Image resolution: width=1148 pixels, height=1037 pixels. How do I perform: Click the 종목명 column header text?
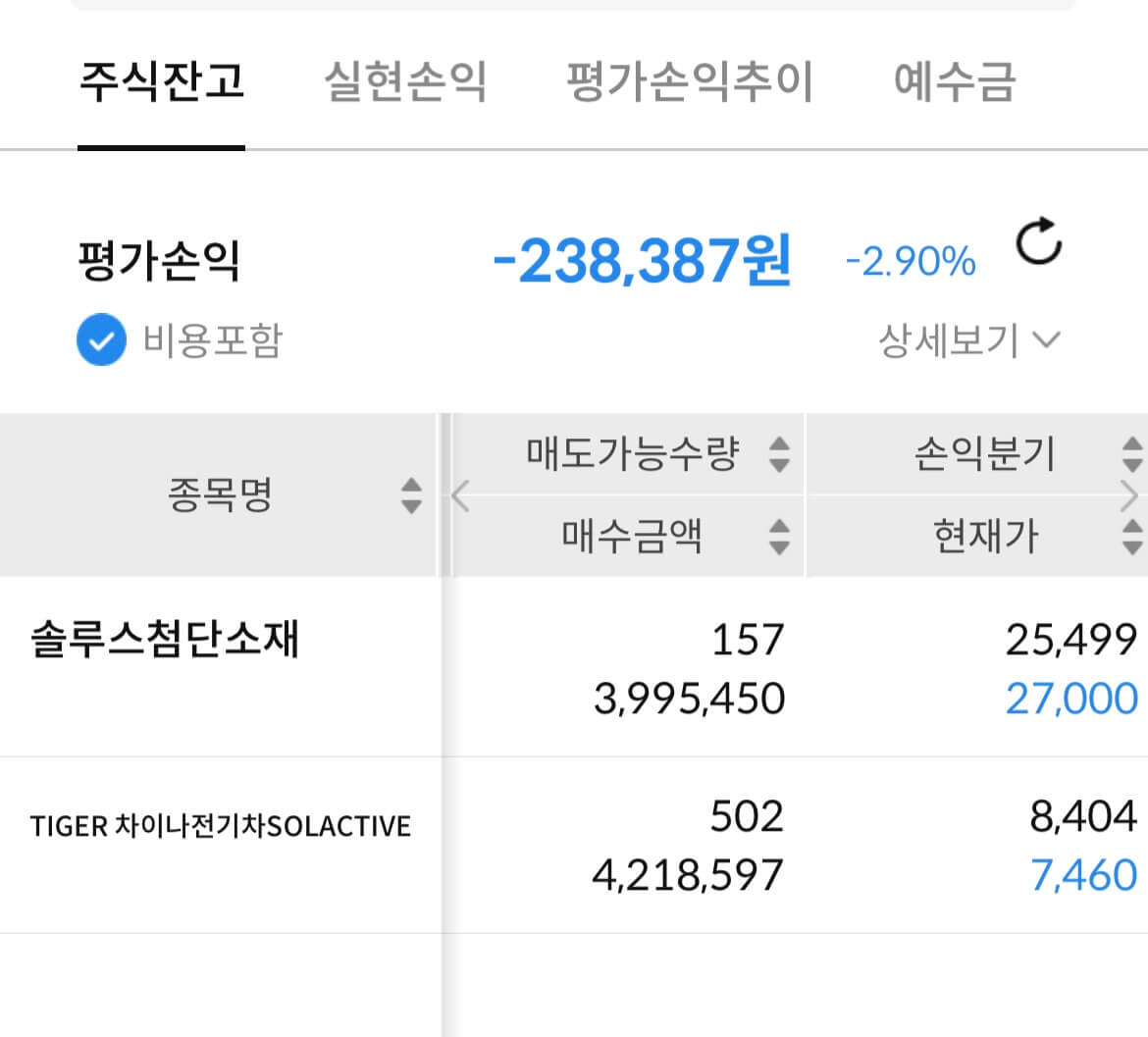click(220, 495)
